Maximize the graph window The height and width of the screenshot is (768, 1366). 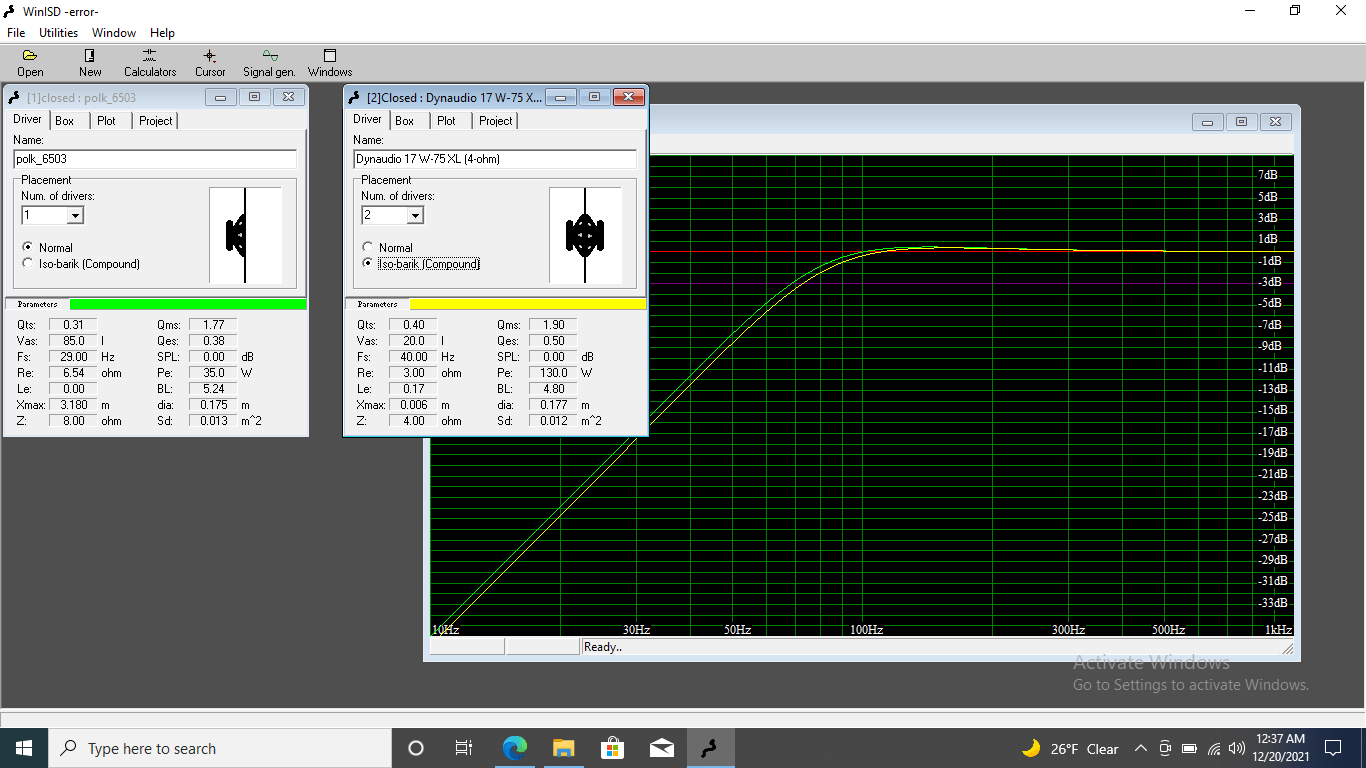click(1241, 121)
